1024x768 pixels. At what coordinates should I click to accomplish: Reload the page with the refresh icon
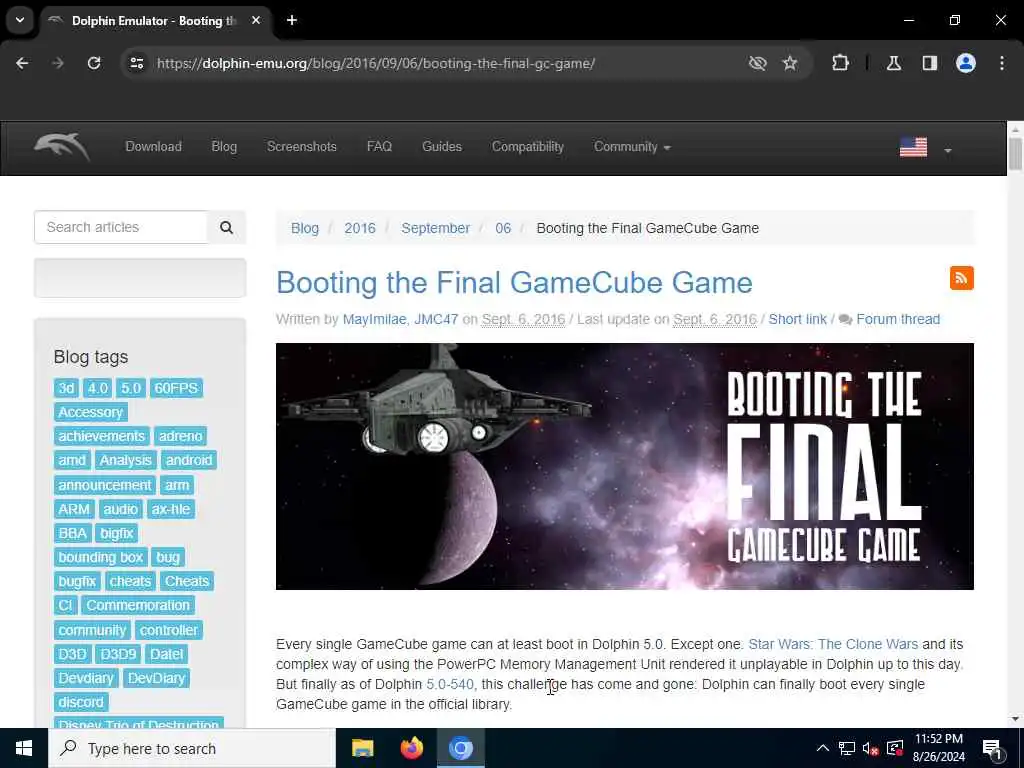[94, 63]
